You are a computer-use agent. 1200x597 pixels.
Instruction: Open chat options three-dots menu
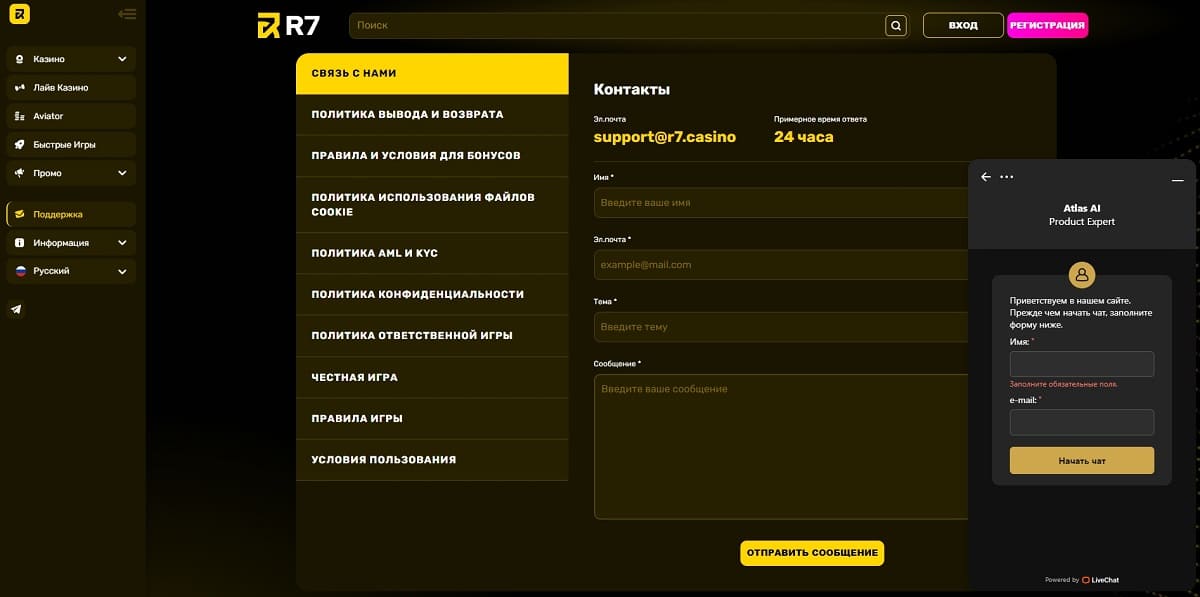point(1007,177)
